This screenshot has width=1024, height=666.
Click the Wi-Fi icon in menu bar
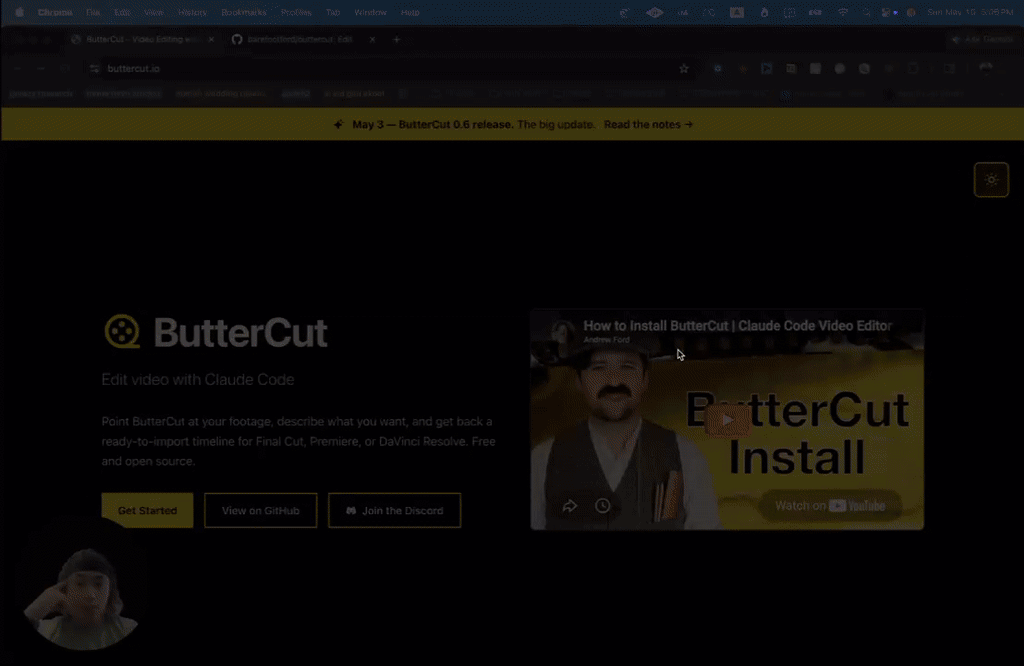click(x=843, y=12)
